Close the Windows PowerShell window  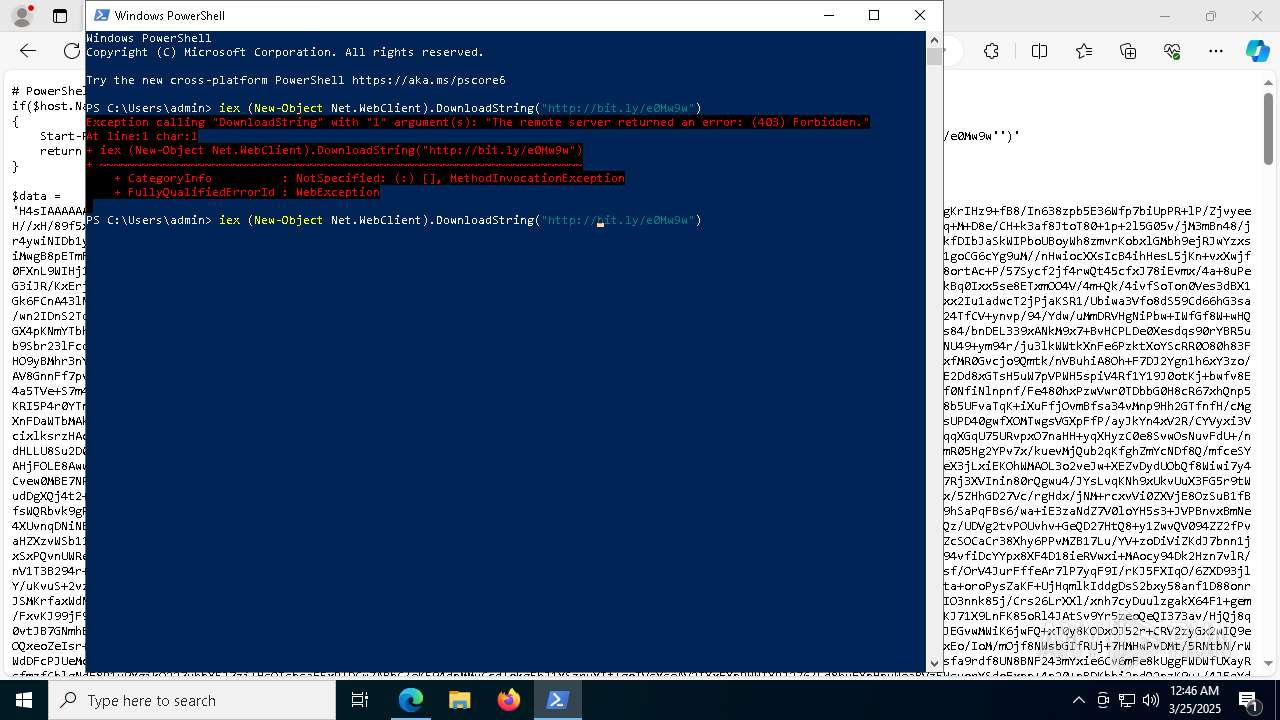[920, 15]
